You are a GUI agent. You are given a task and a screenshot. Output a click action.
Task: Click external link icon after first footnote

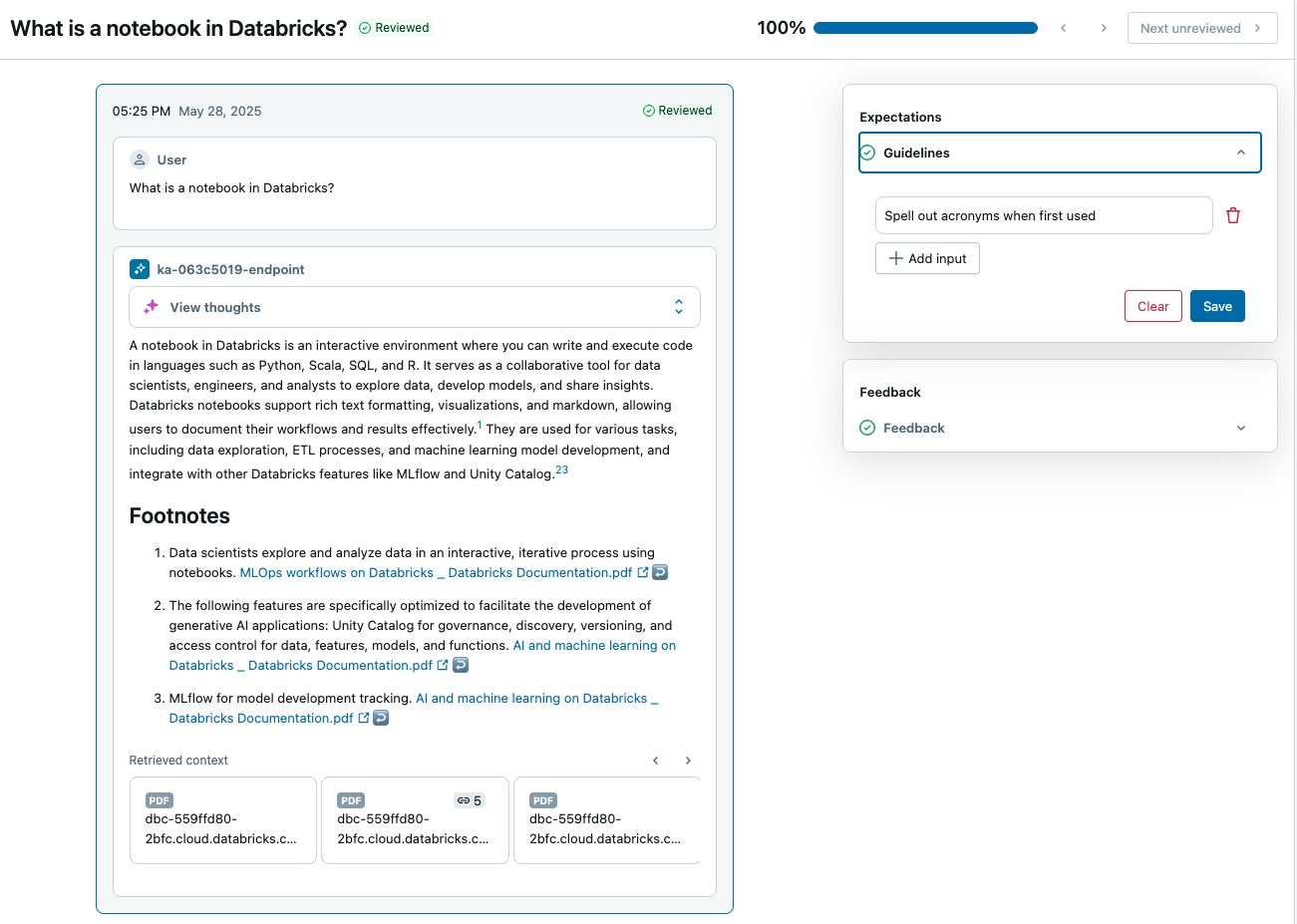[643, 573]
